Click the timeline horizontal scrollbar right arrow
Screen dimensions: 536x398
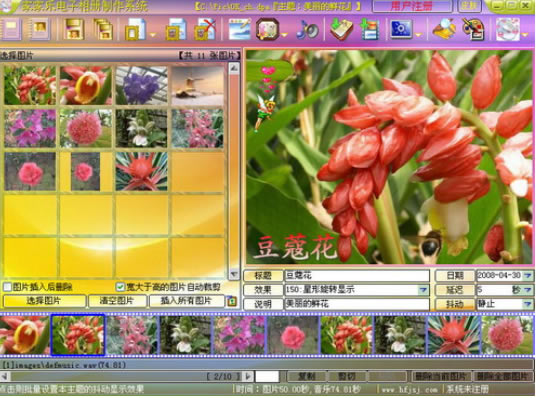248,376
